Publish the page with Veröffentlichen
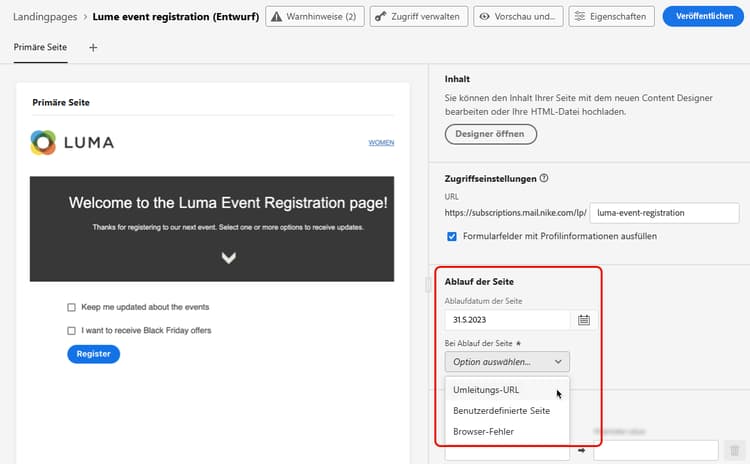 point(703,16)
